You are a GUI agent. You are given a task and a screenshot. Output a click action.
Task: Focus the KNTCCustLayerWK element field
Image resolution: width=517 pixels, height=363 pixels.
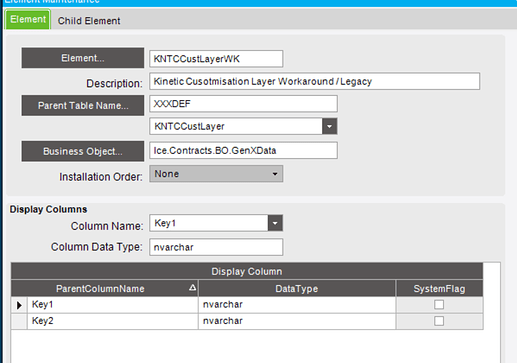216,59
